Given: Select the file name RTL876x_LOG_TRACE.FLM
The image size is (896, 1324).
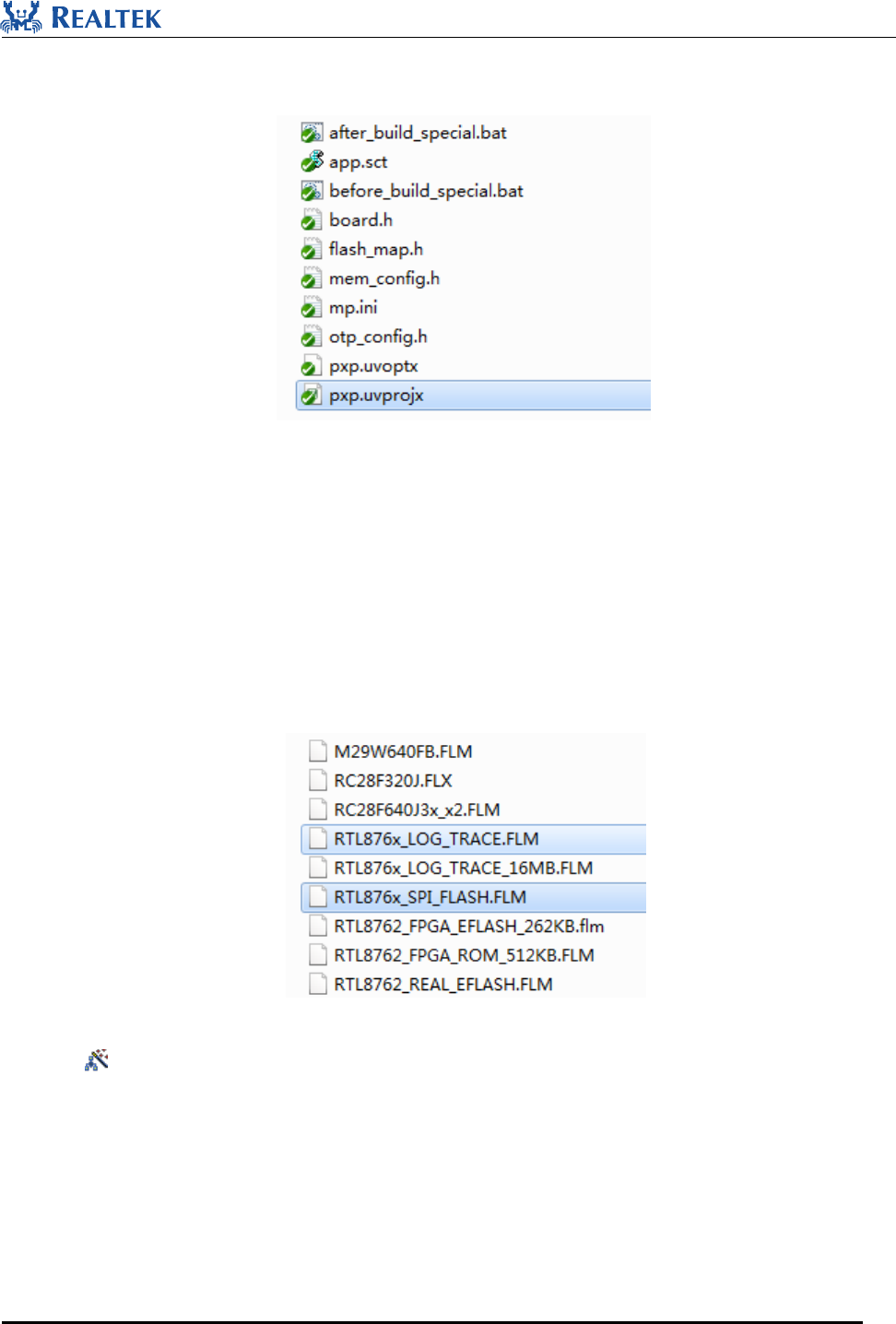Looking at the screenshot, I should point(436,839).
